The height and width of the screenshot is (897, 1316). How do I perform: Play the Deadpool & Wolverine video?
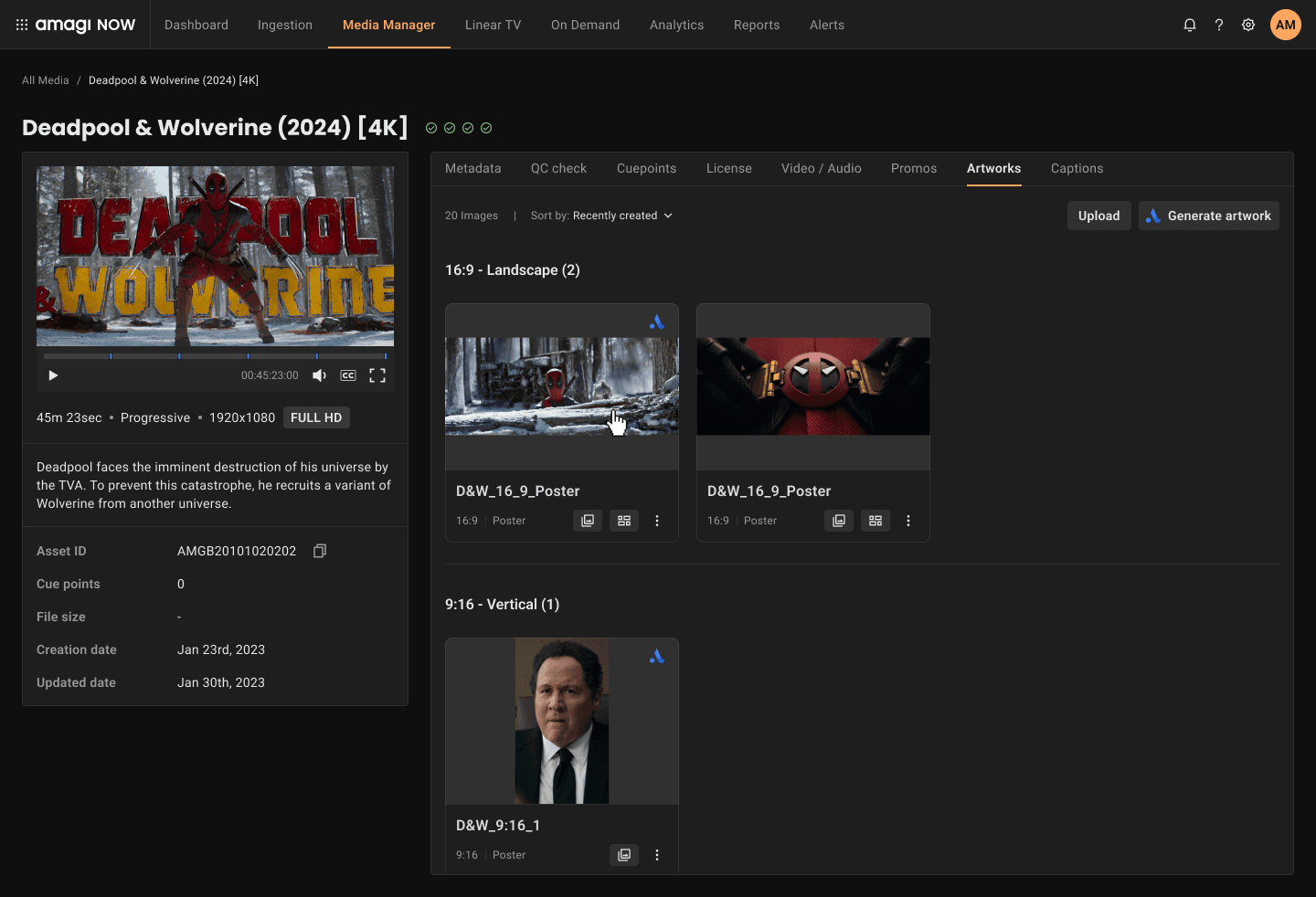pyautogui.click(x=53, y=375)
